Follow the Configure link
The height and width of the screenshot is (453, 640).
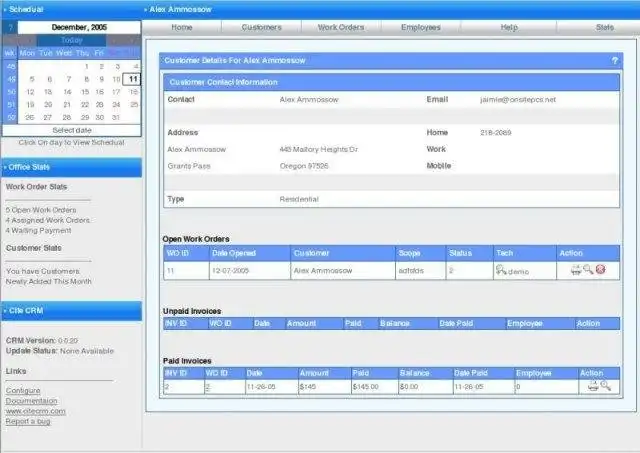point(23,391)
